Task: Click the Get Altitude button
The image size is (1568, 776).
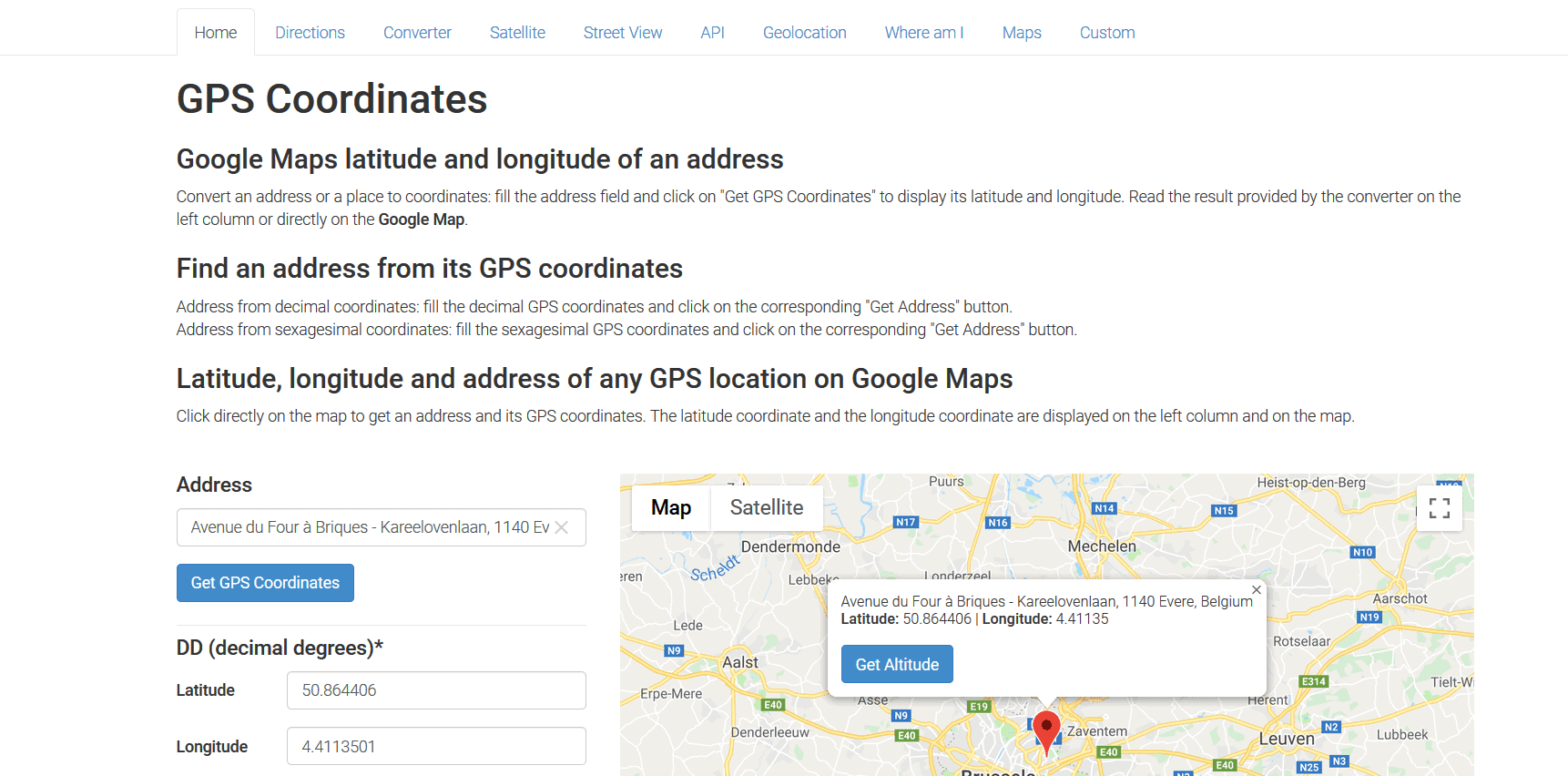Action: click(x=897, y=664)
